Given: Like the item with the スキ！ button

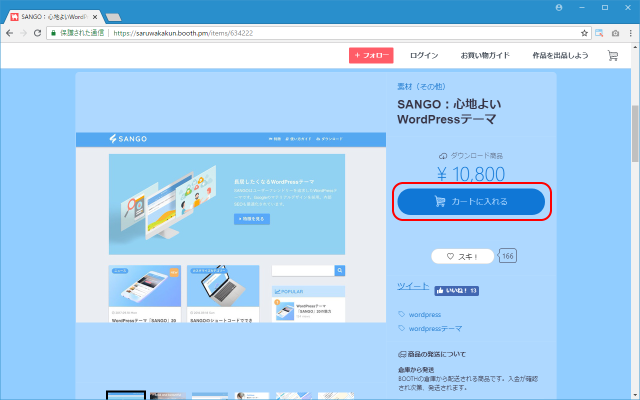Looking at the screenshot, I should [462, 256].
